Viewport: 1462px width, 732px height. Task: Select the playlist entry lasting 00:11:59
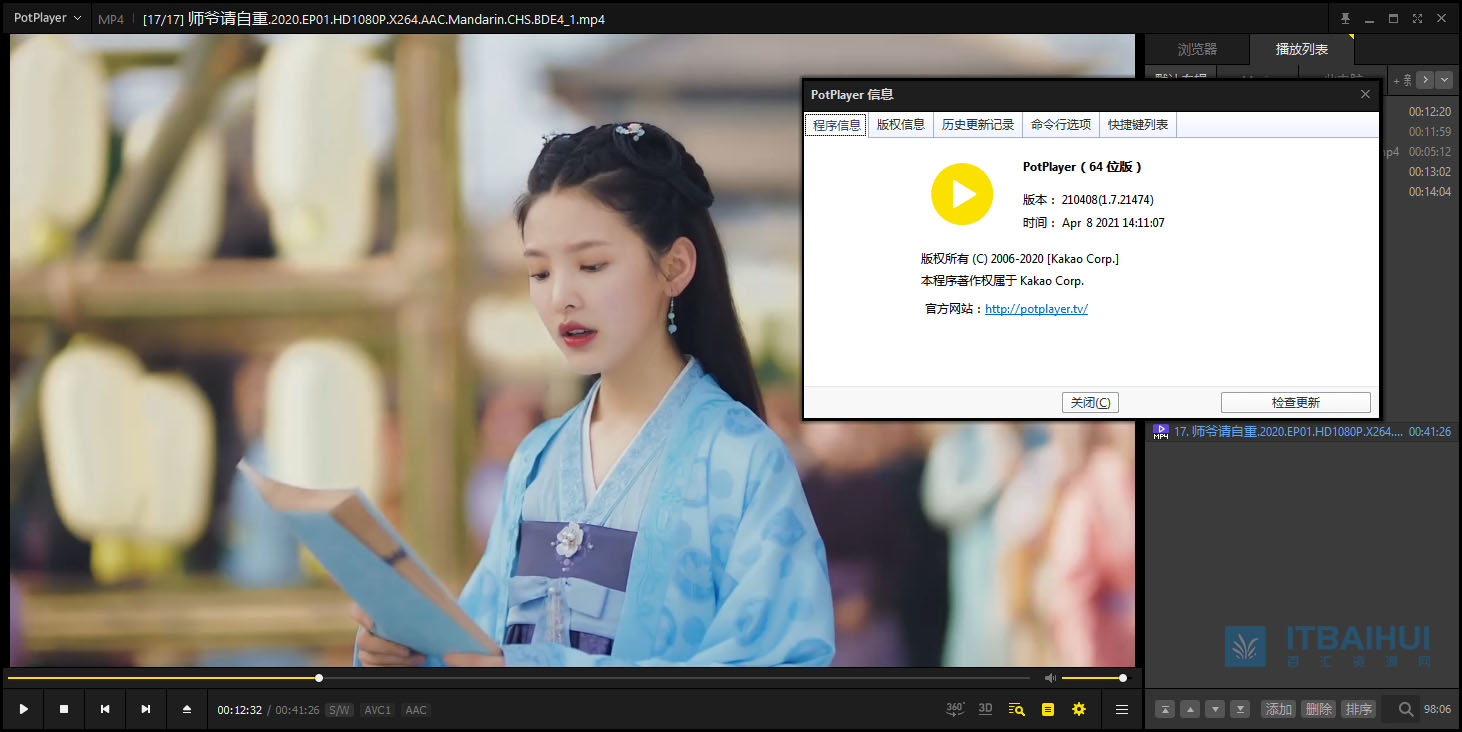tap(1430, 132)
